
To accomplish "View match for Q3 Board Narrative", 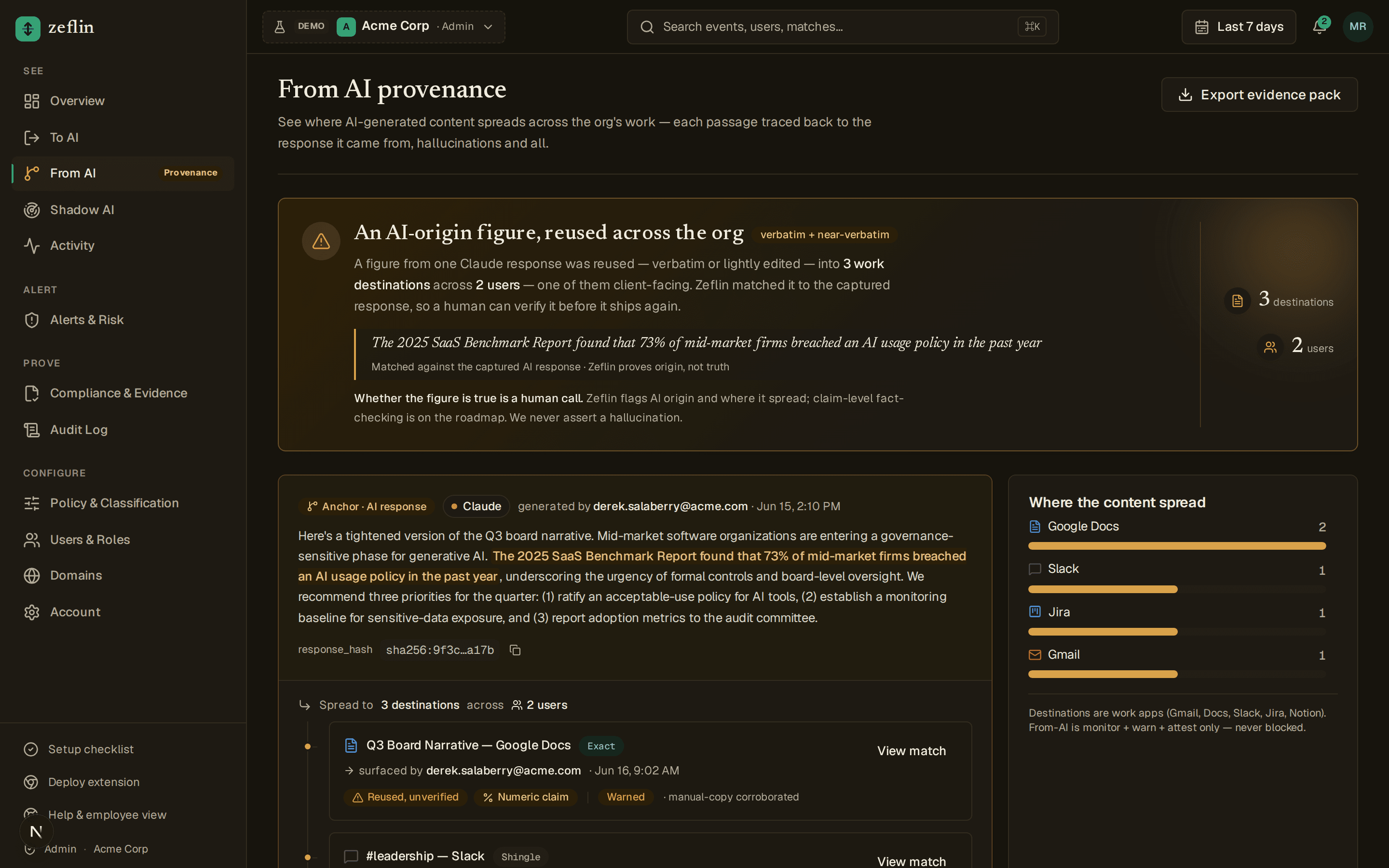I will pos(911,750).
